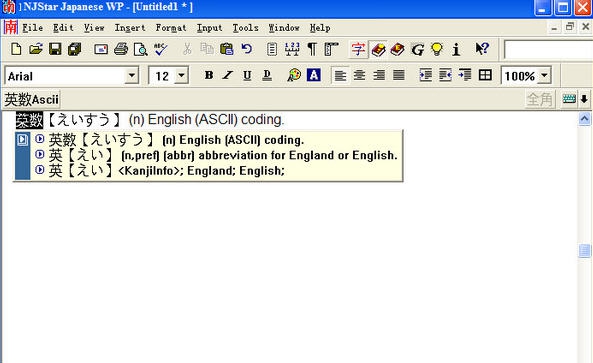Toggle bold formatting
Viewport: 593px width, 363px height.
pos(208,76)
